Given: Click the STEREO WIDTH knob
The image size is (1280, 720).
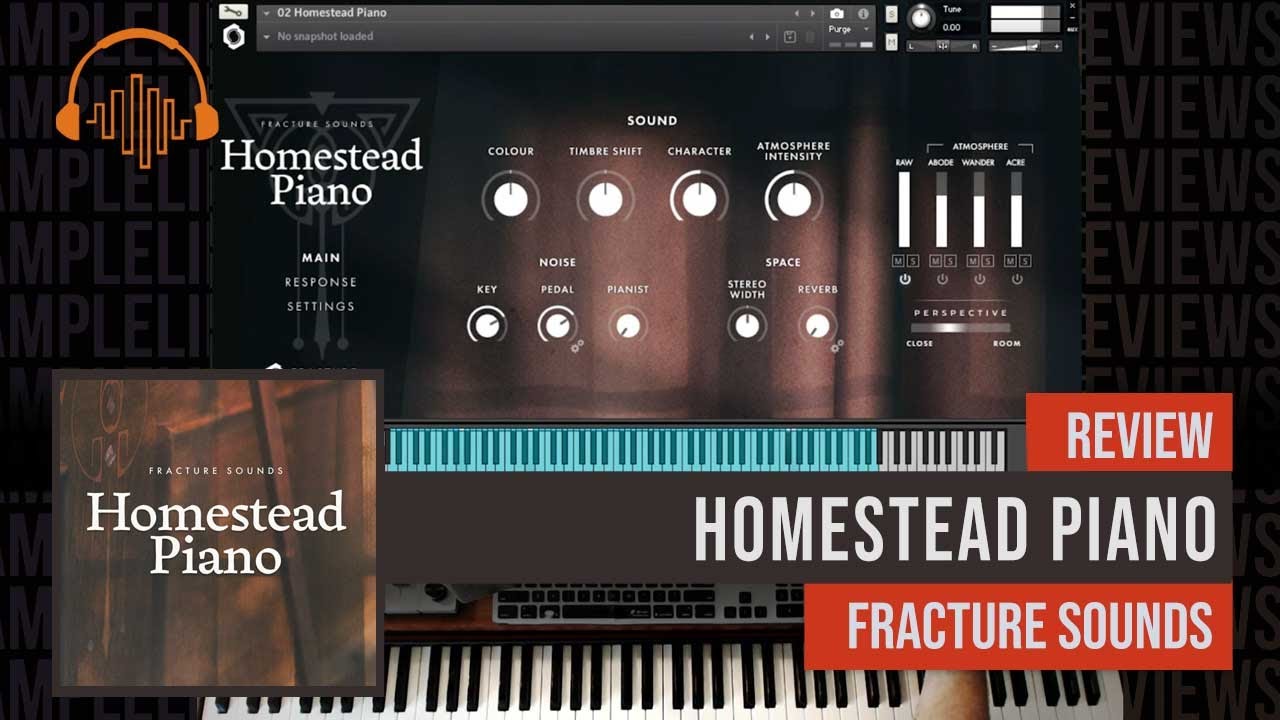Looking at the screenshot, I should (747, 325).
